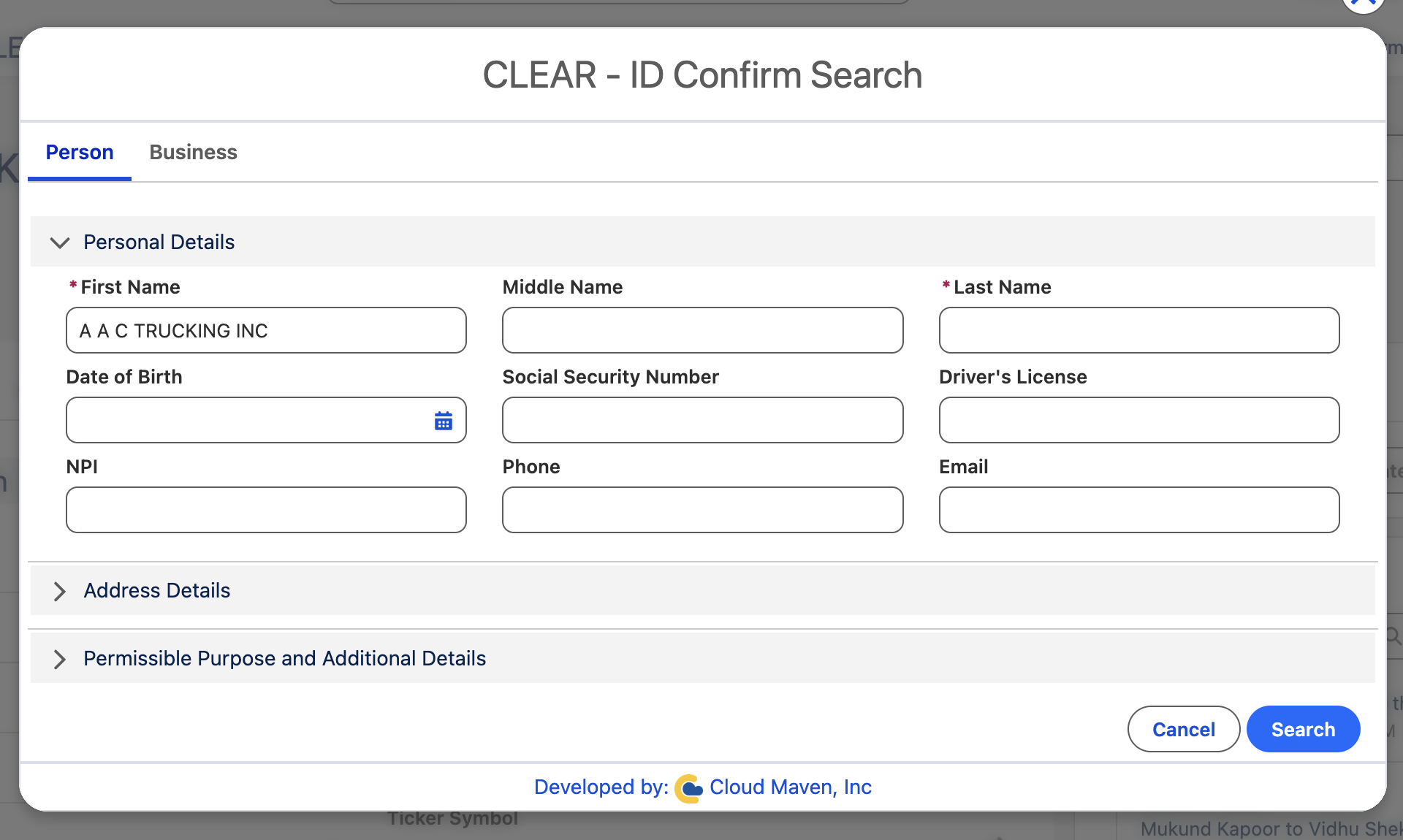This screenshot has height=840, width=1403.
Task: Close the CLEAR ID Confirm Search dialog
Action: coord(1364,4)
